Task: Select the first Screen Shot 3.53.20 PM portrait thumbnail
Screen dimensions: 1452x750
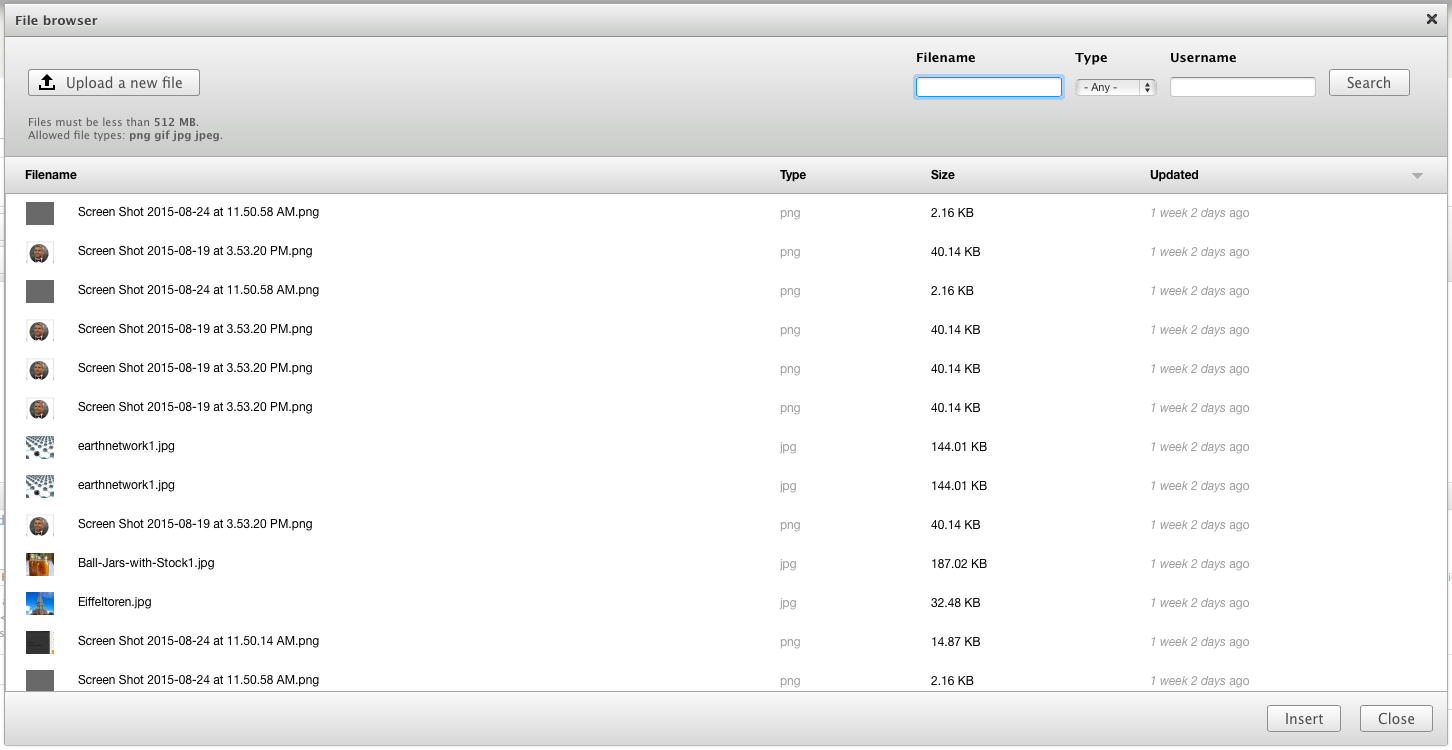Action: point(40,252)
